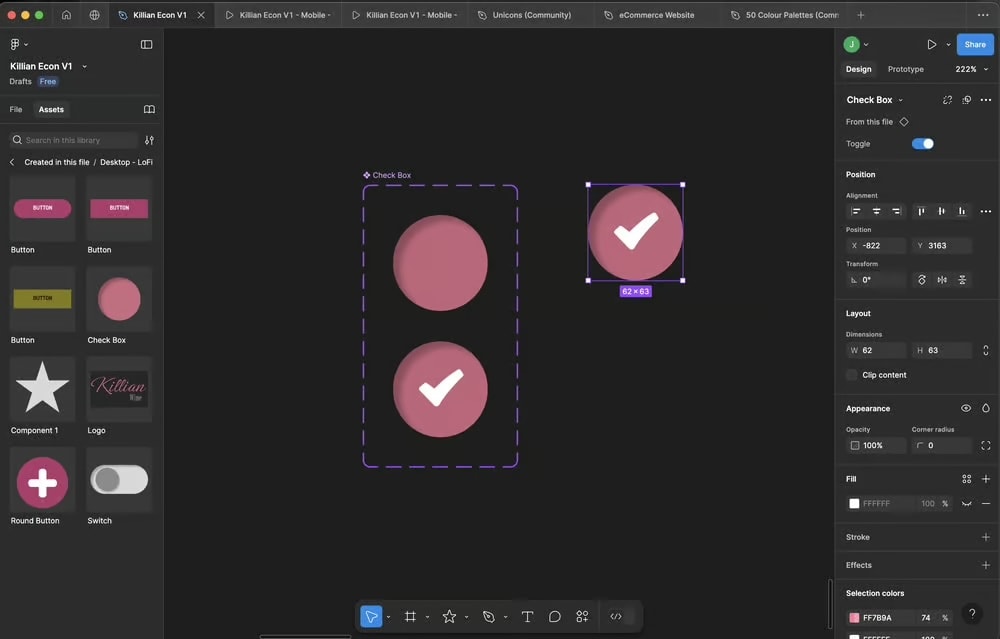1000x639 pixels.
Task: Select the Move tool in toolbar
Action: 371,616
